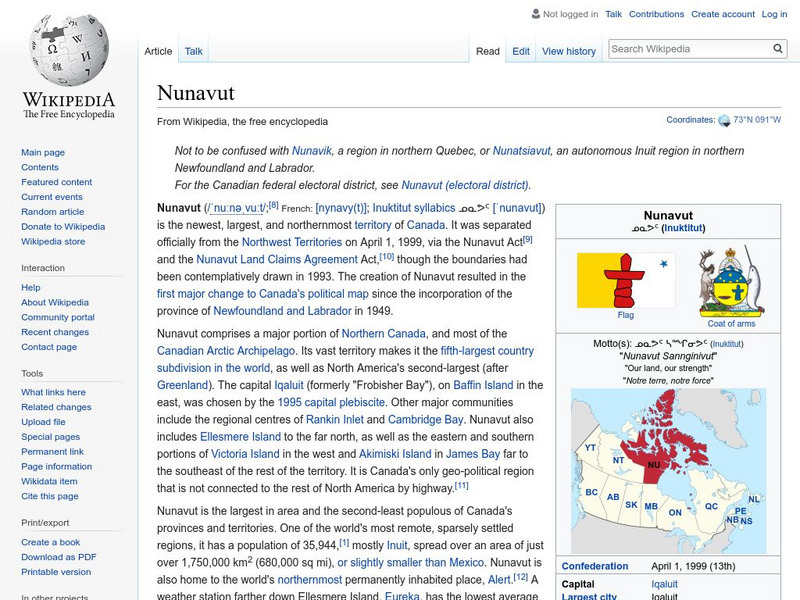Open Contents sidebar link
The height and width of the screenshot is (600, 800).
[40, 167]
